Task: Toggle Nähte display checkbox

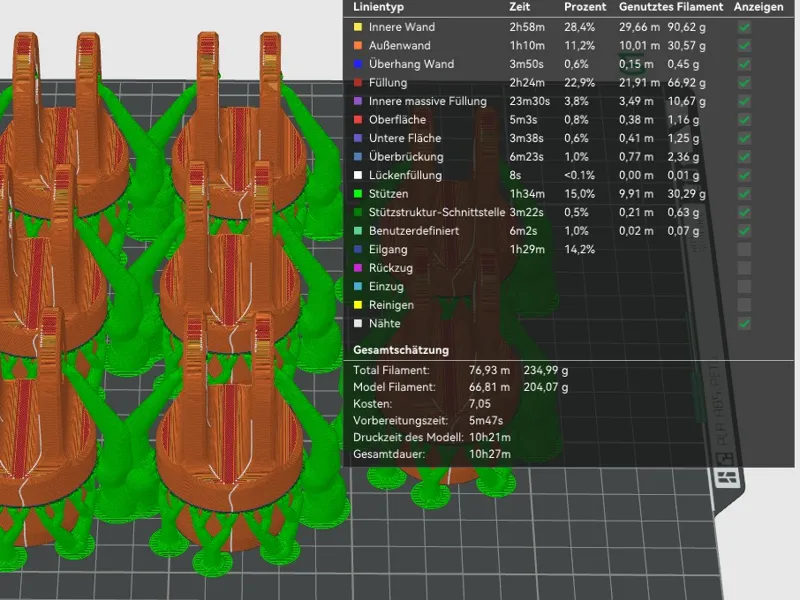Action: [744, 323]
